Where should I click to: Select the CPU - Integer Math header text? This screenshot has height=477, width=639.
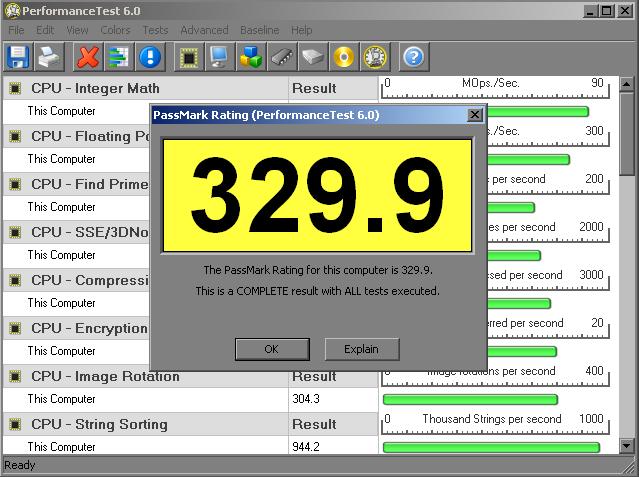(95, 88)
